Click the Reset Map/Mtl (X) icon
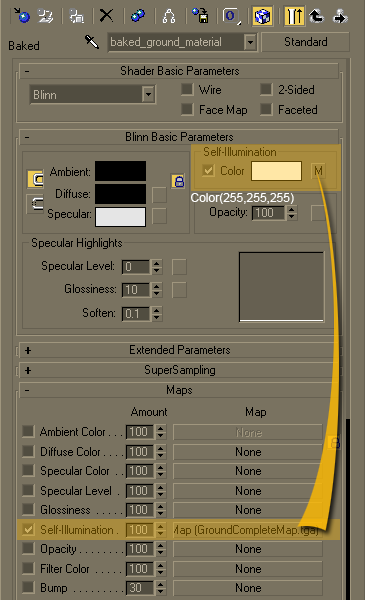The width and height of the screenshot is (365, 600). (106, 16)
